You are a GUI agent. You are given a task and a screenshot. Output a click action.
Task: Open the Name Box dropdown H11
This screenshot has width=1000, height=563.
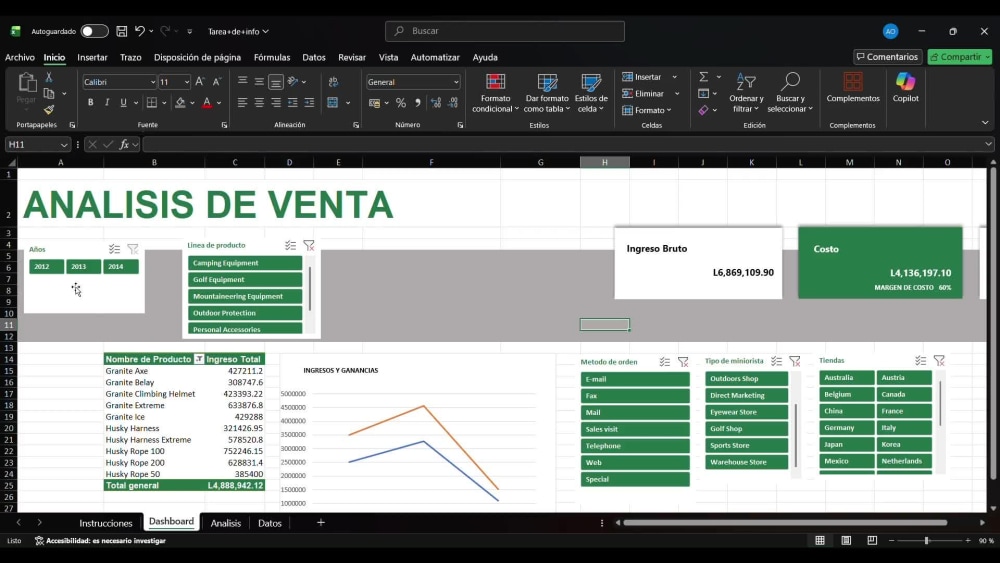click(63, 145)
